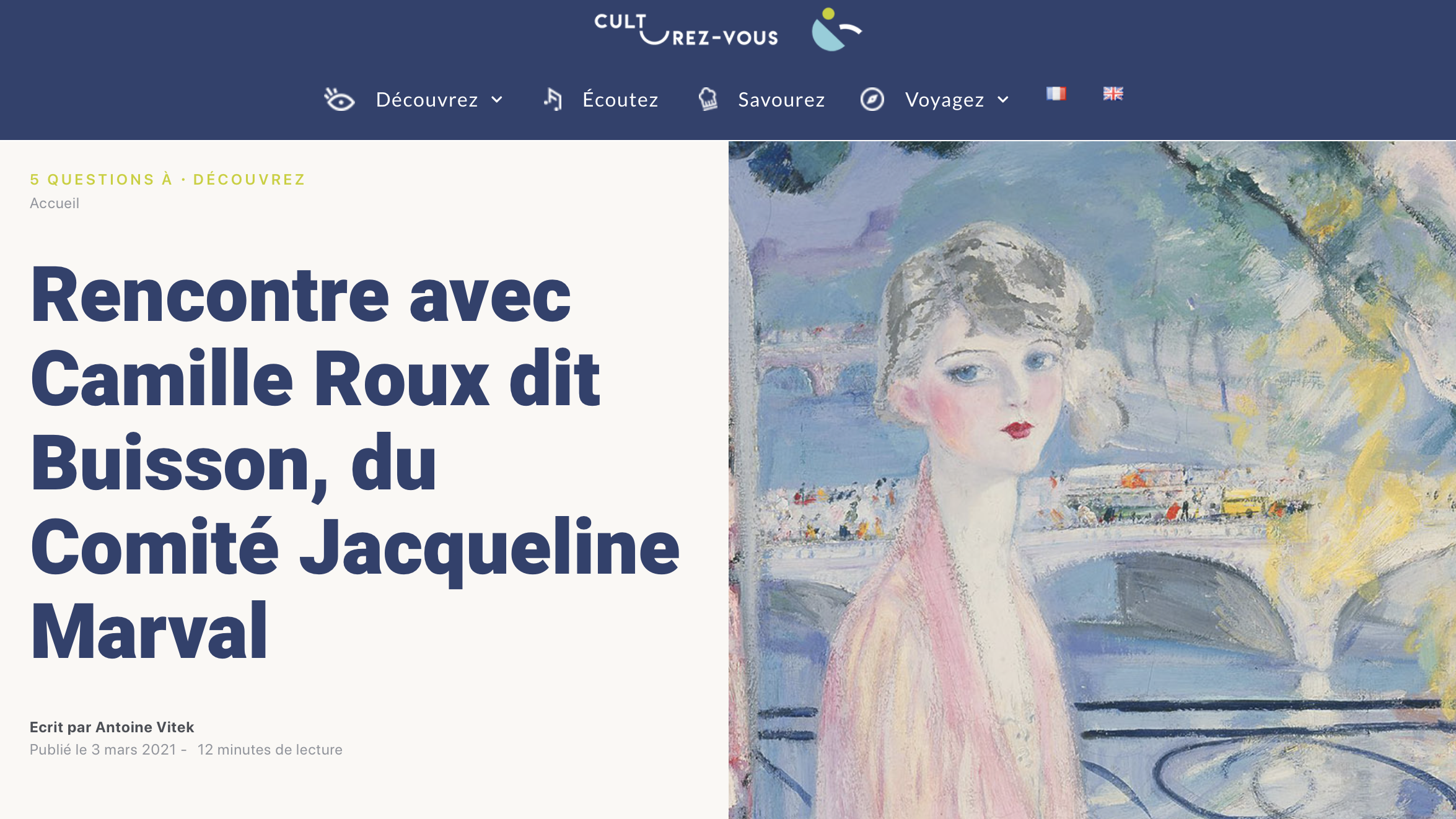The height and width of the screenshot is (819, 1456).
Task: Click the Culturez-vous text logo
Action: [686, 30]
